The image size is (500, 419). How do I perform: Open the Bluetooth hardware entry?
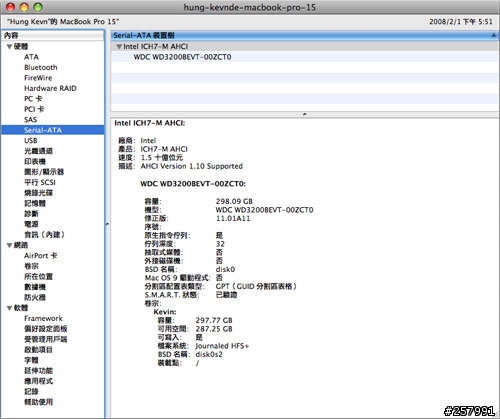click(41, 67)
